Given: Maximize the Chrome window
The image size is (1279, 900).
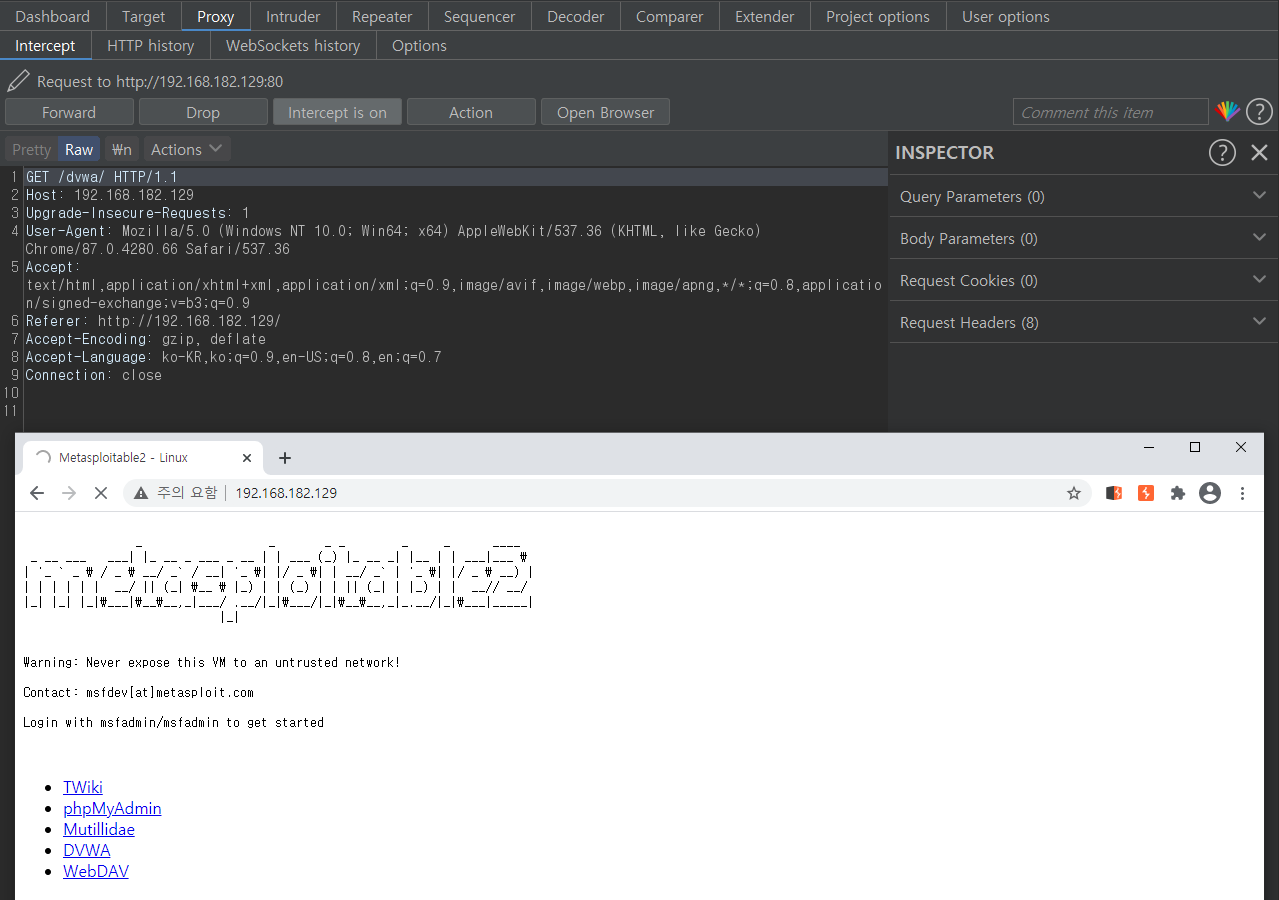Looking at the screenshot, I should [1195, 447].
